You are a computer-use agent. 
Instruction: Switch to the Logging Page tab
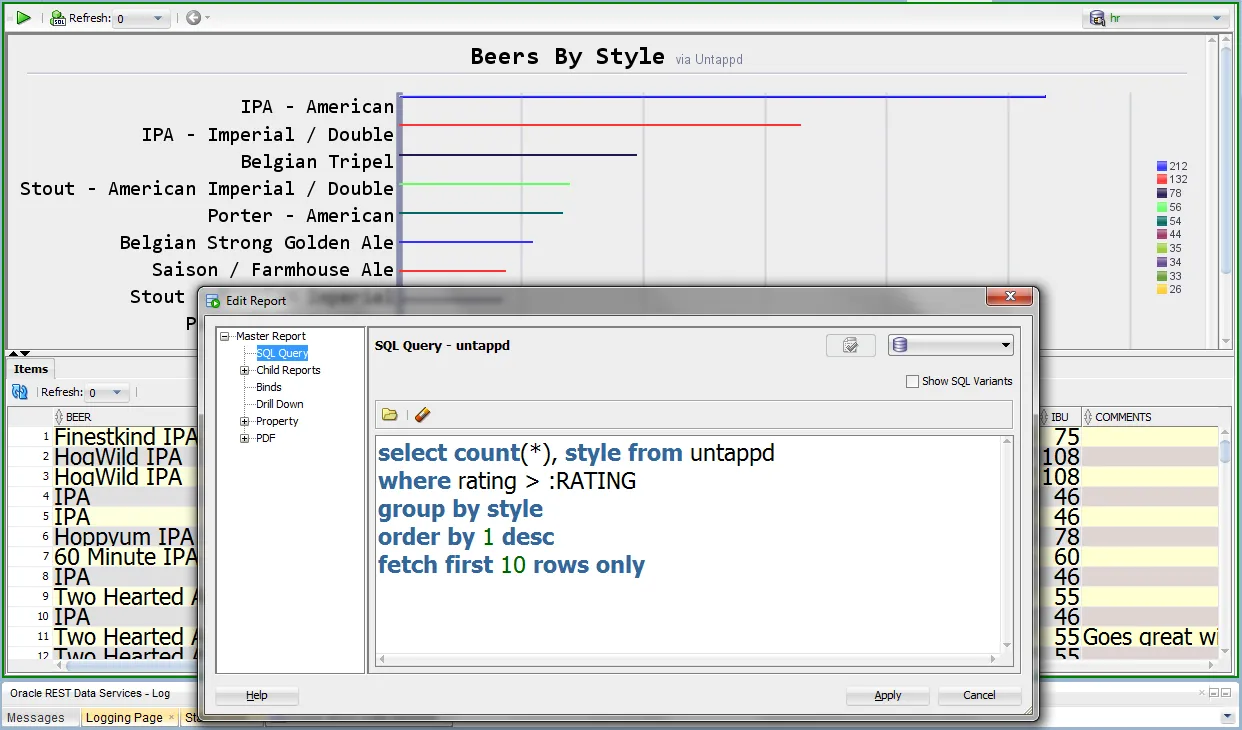click(x=123, y=717)
